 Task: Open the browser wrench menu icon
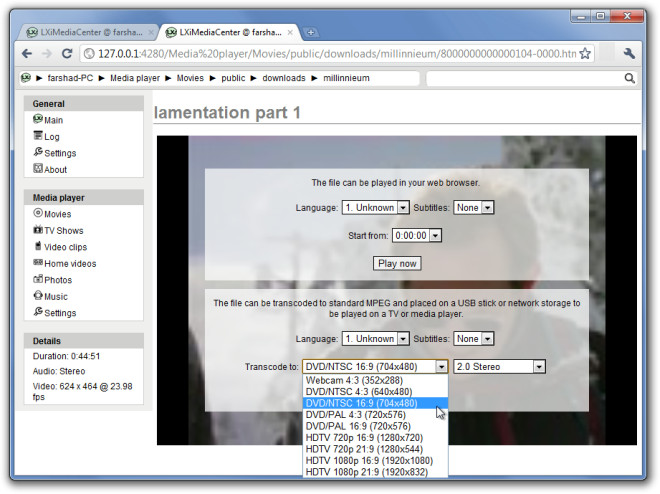tap(629, 53)
